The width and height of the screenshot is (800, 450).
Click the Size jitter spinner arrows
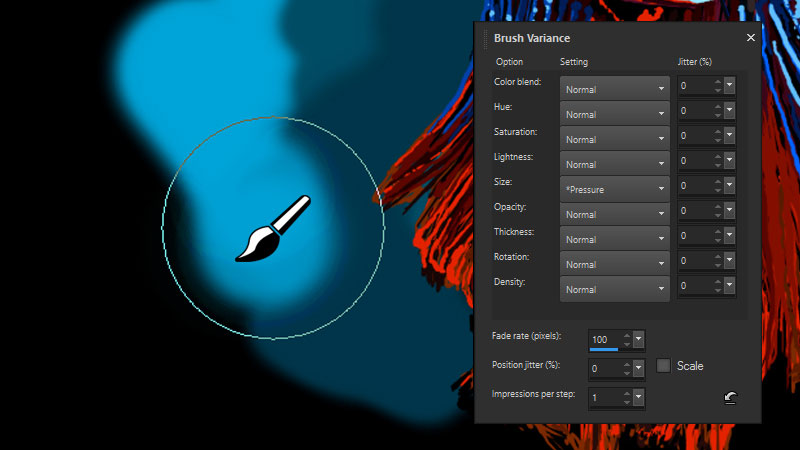point(718,186)
